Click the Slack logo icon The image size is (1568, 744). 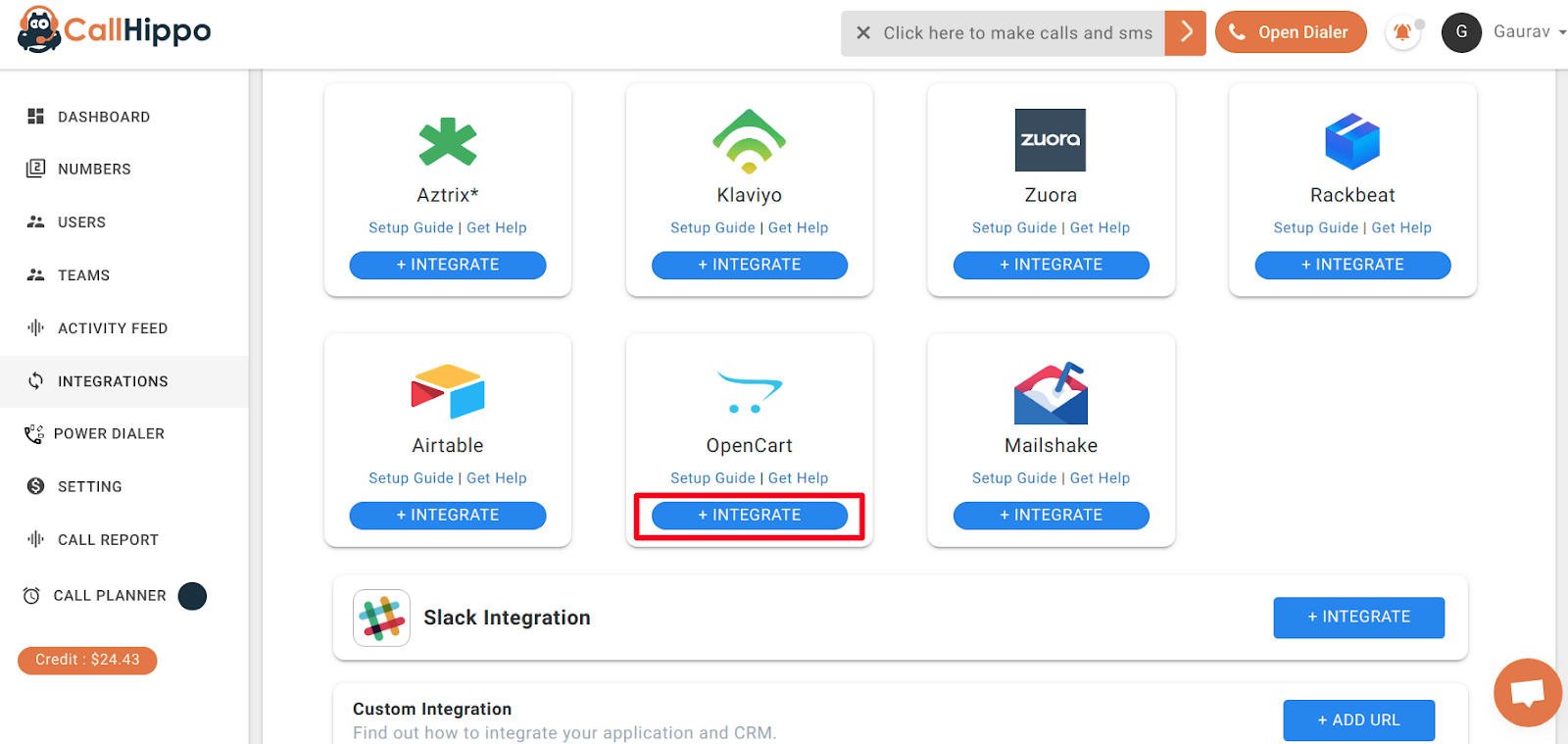pos(381,618)
